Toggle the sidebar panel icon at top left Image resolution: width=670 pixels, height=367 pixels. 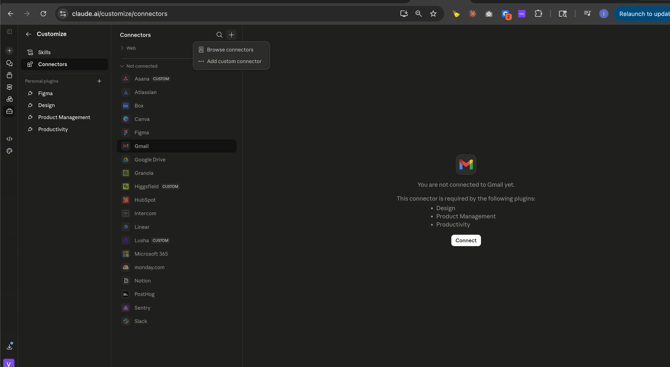pyautogui.click(x=9, y=32)
